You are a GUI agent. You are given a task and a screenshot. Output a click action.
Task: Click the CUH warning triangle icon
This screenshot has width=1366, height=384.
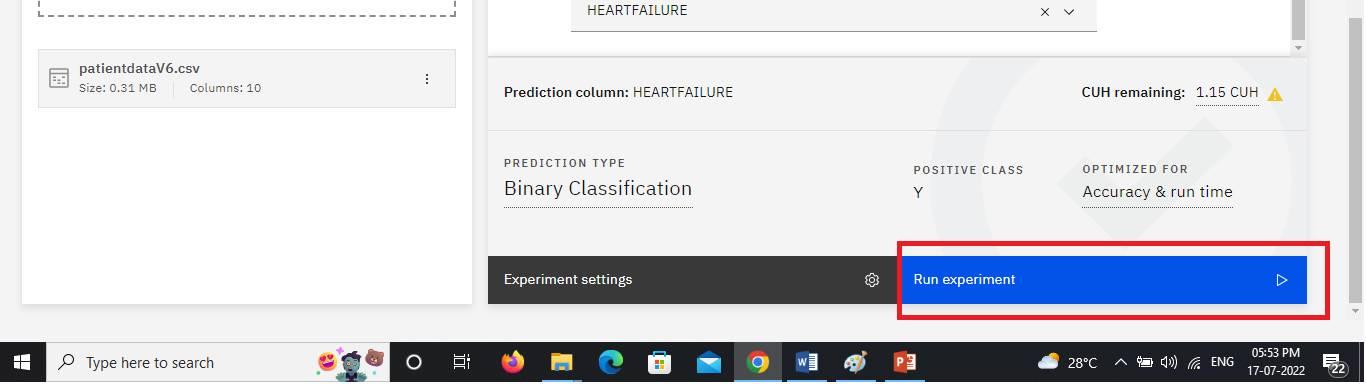point(1275,94)
